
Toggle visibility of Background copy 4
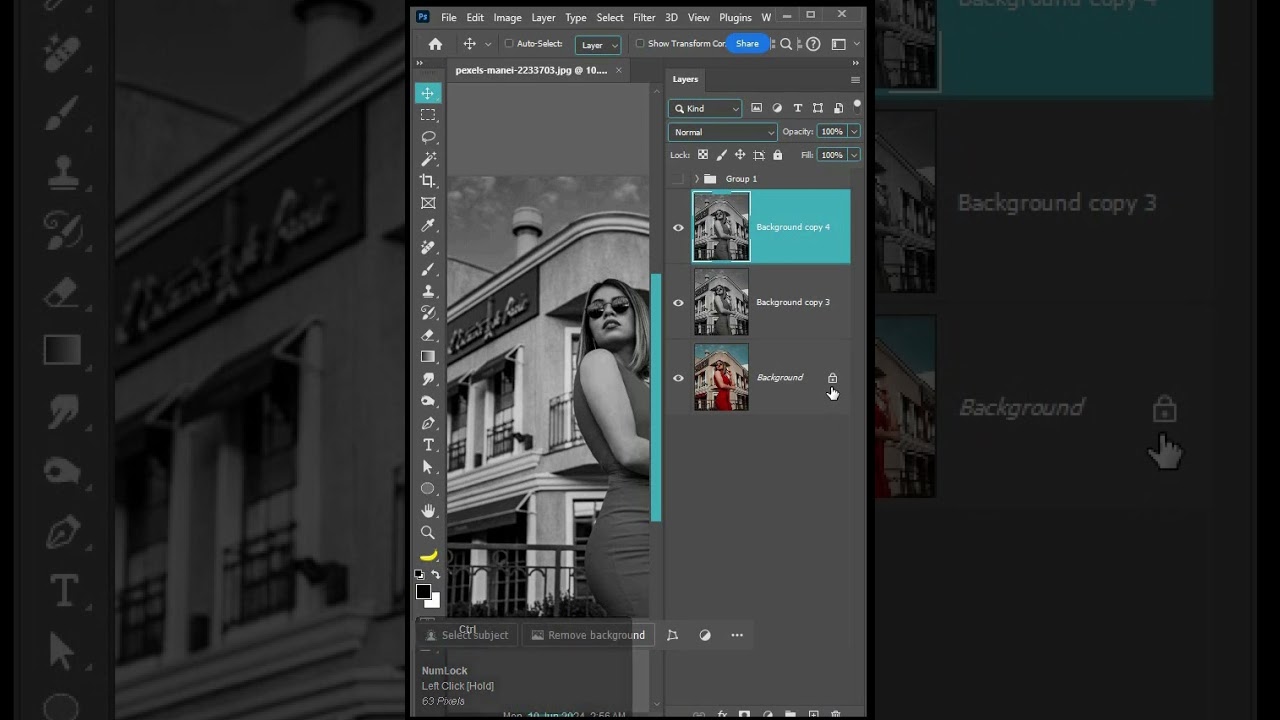(x=678, y=227)
